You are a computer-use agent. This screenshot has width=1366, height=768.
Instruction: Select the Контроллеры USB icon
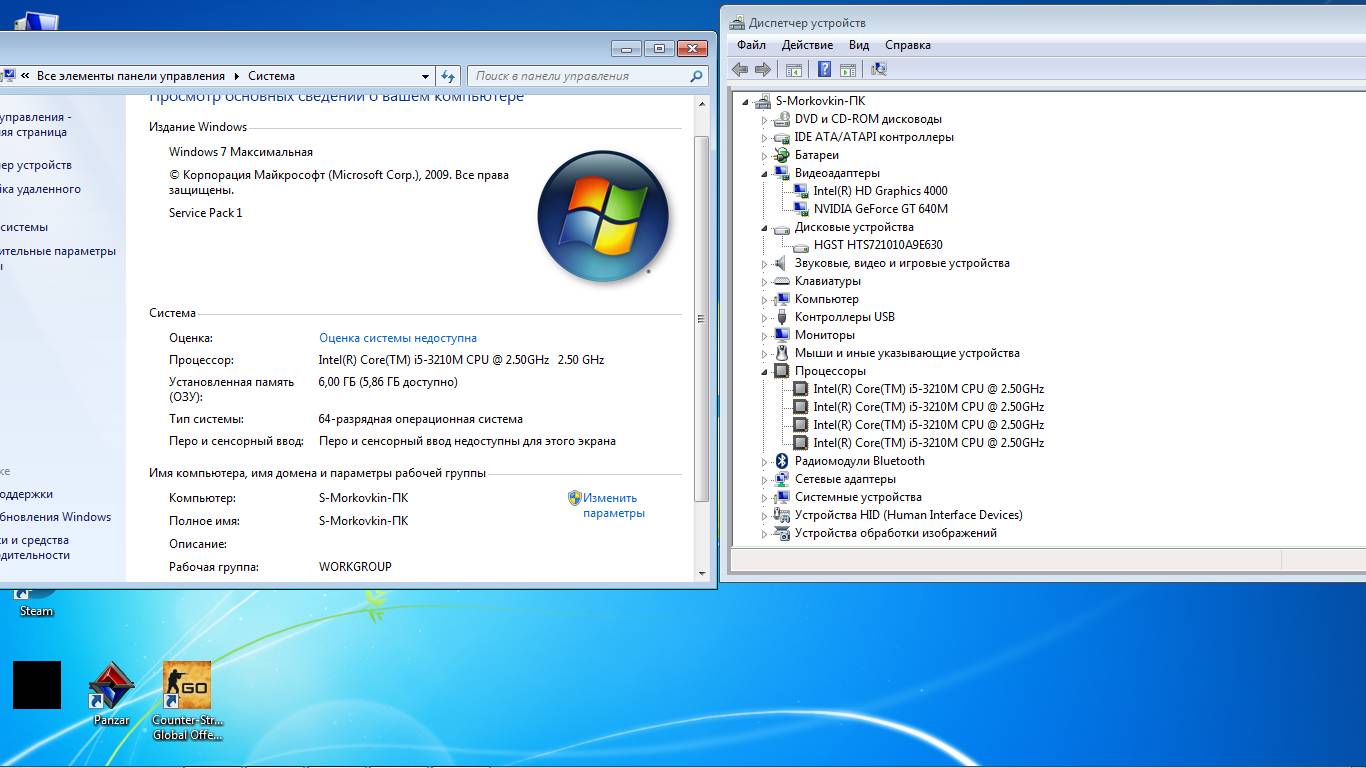pos(782,317)
